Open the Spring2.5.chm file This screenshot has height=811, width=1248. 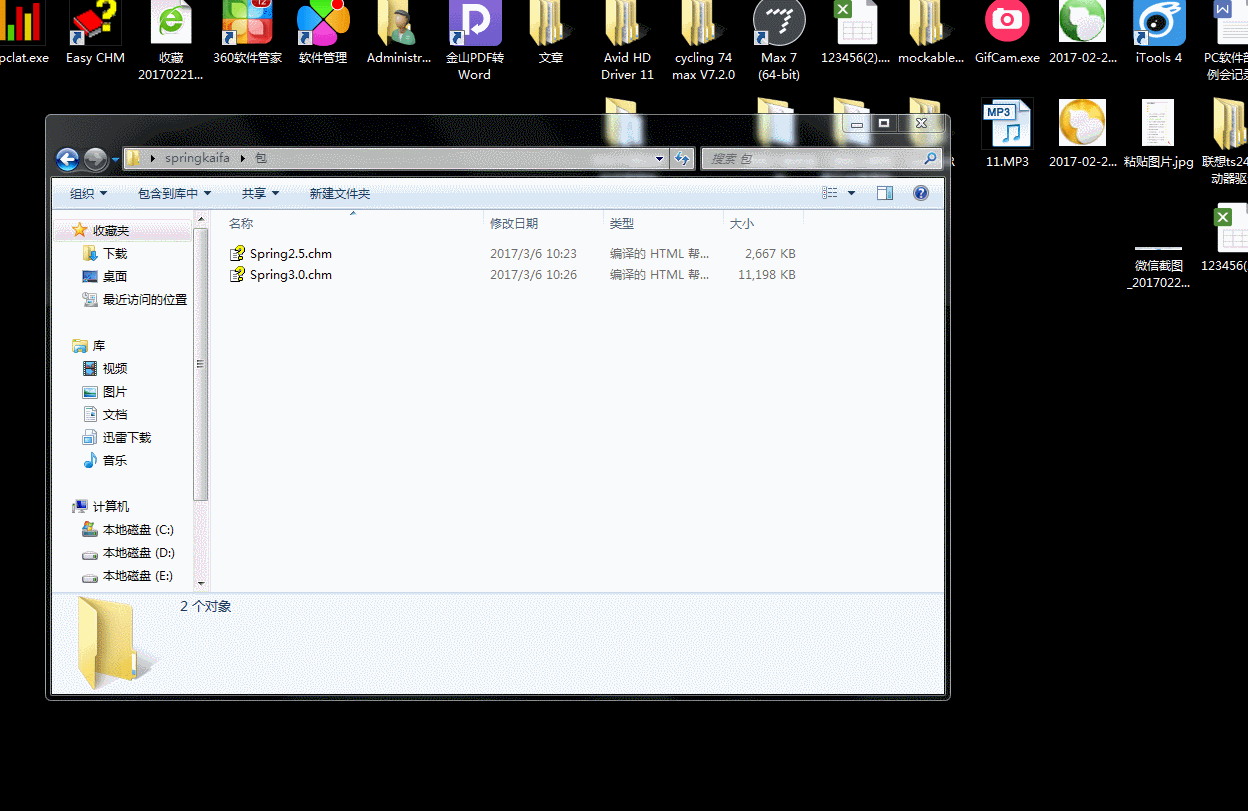(290, 254)
